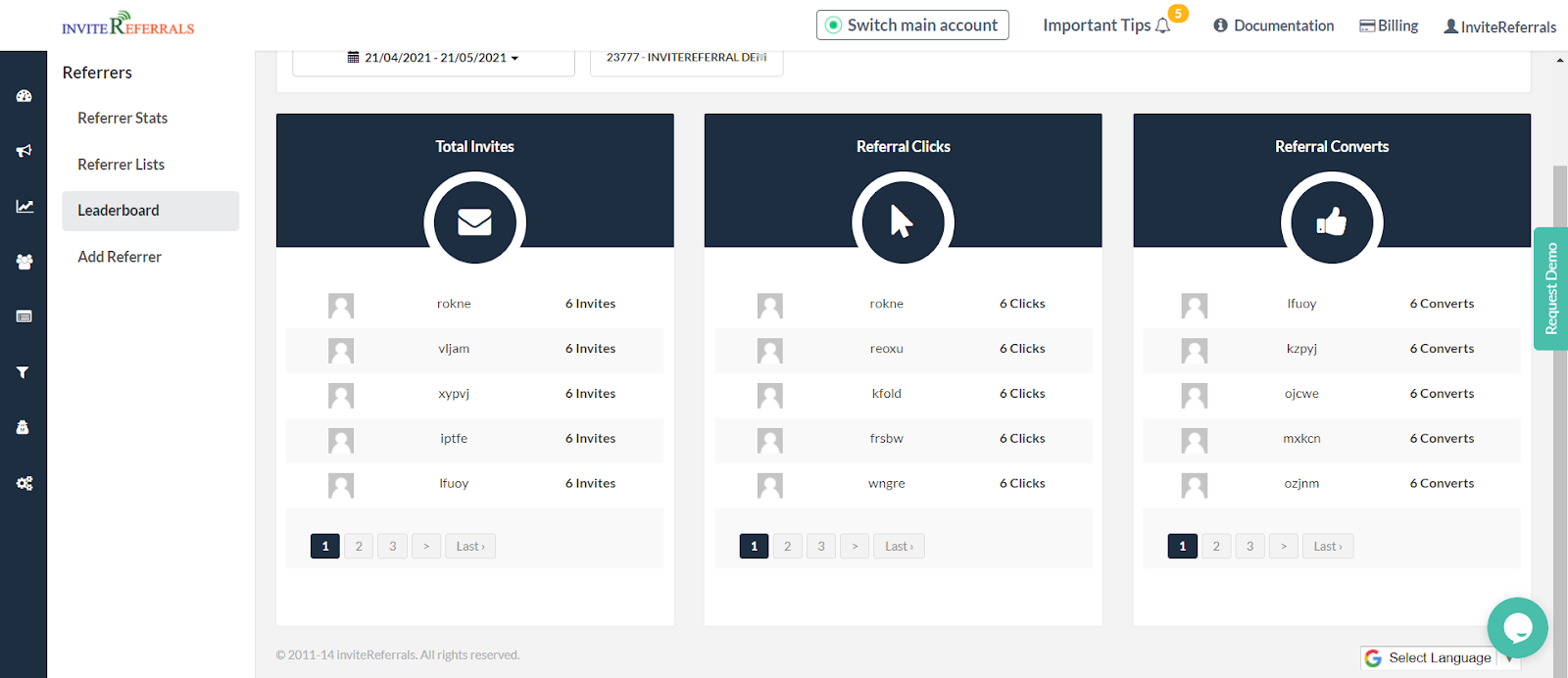This screenshot has width=1568, height=678.
Task: Click the cursor icon in Referral Clicks
Action: point(903,222)
